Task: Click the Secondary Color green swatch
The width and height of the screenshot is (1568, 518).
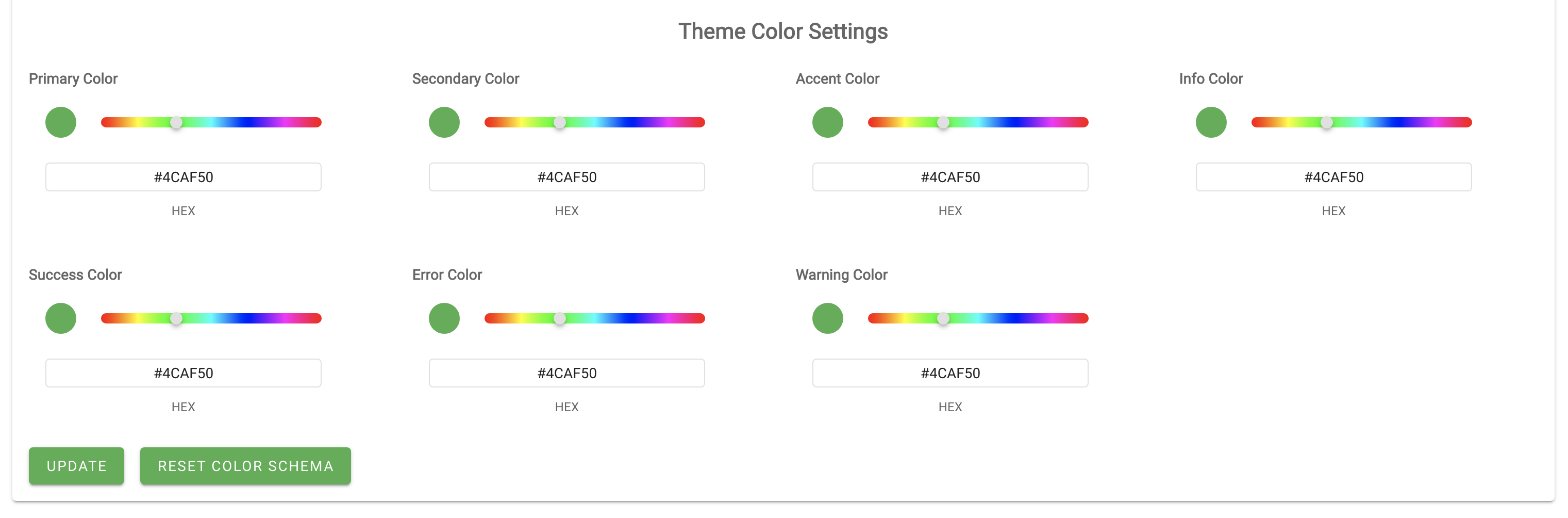Action: [x=444, y=122]
